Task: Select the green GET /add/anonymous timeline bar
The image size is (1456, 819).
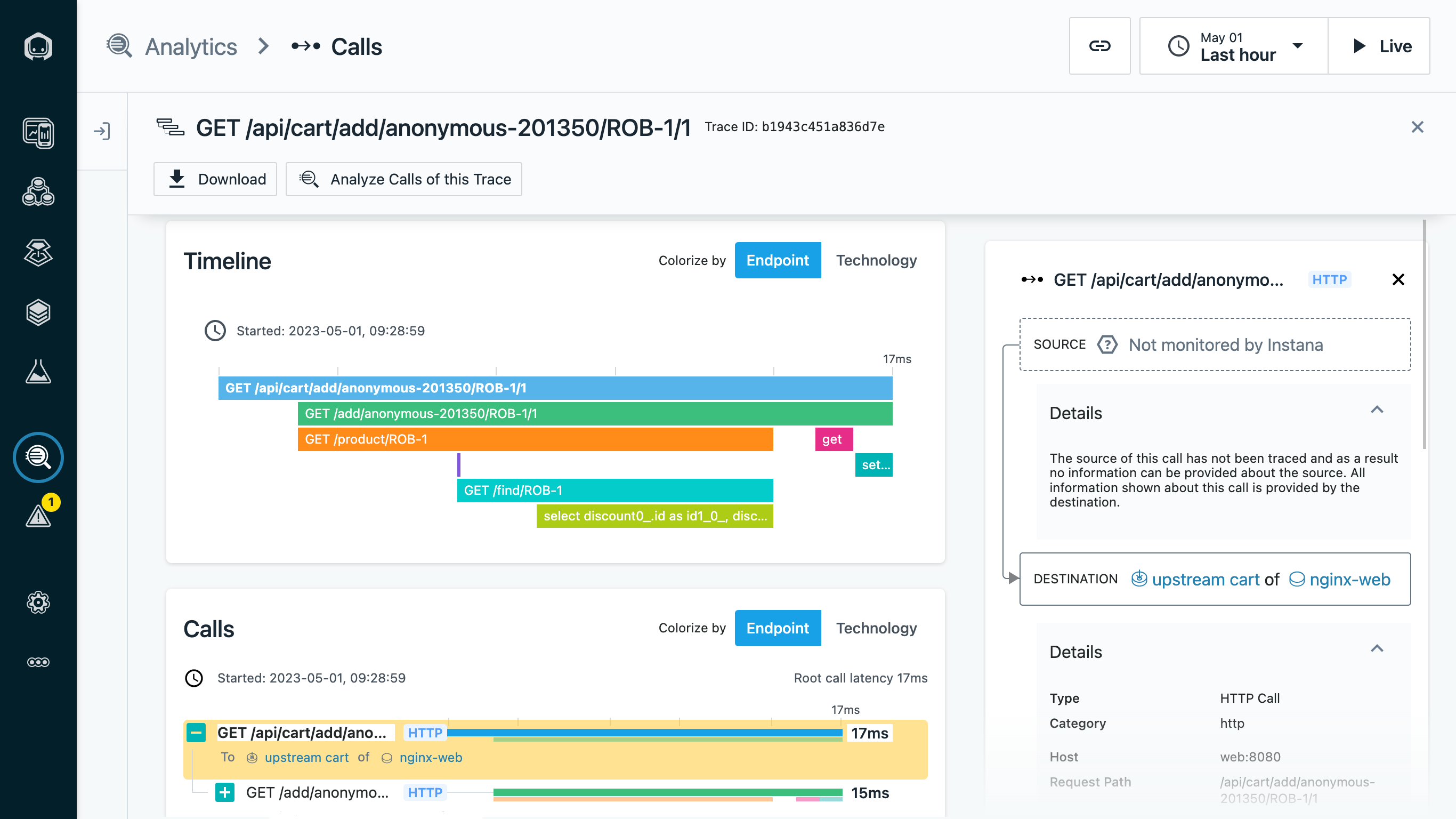Action: [595, 413]
